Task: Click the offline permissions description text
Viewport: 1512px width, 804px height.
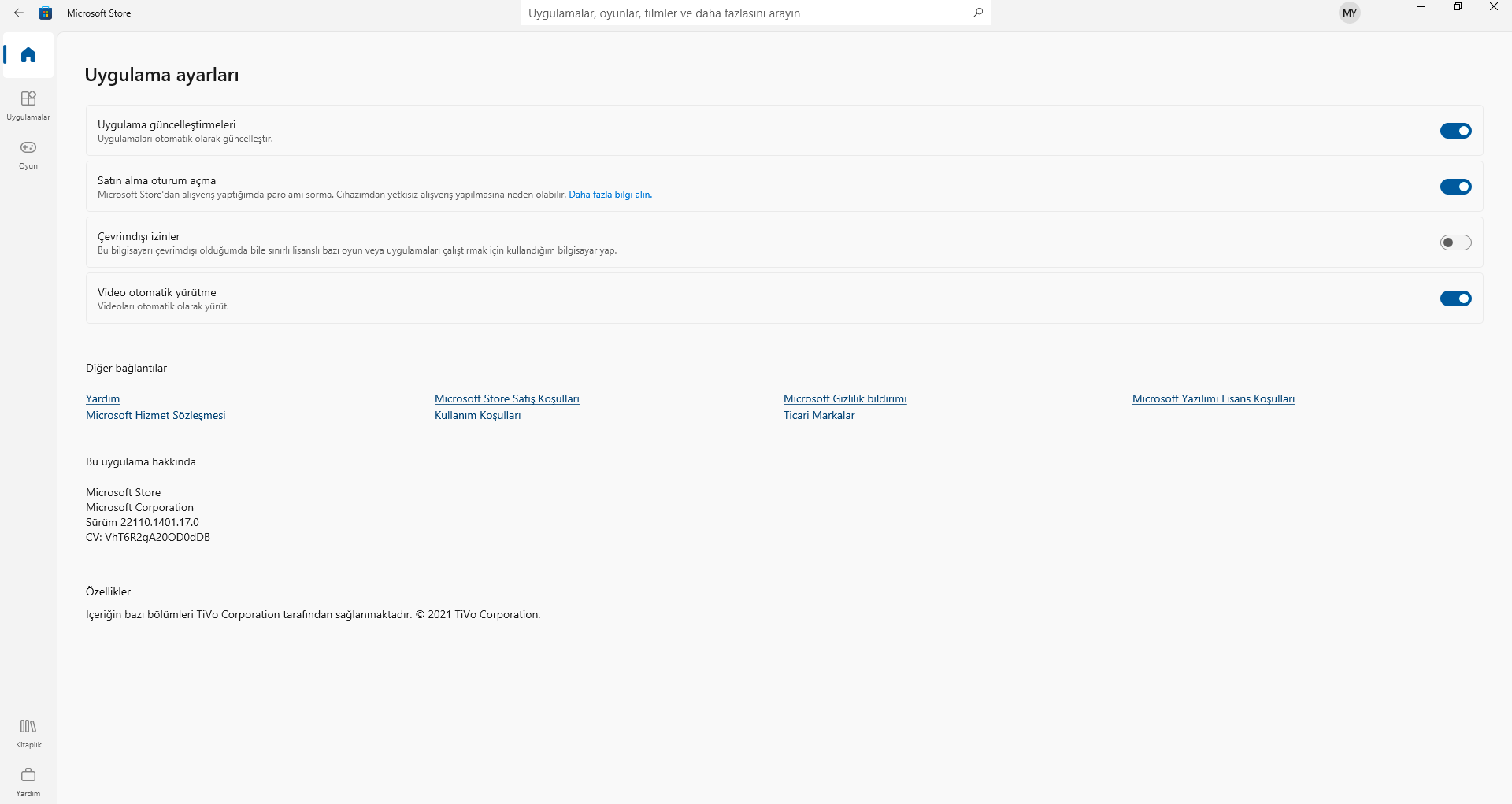Action: pyautogui.click(x=357, y=250)
